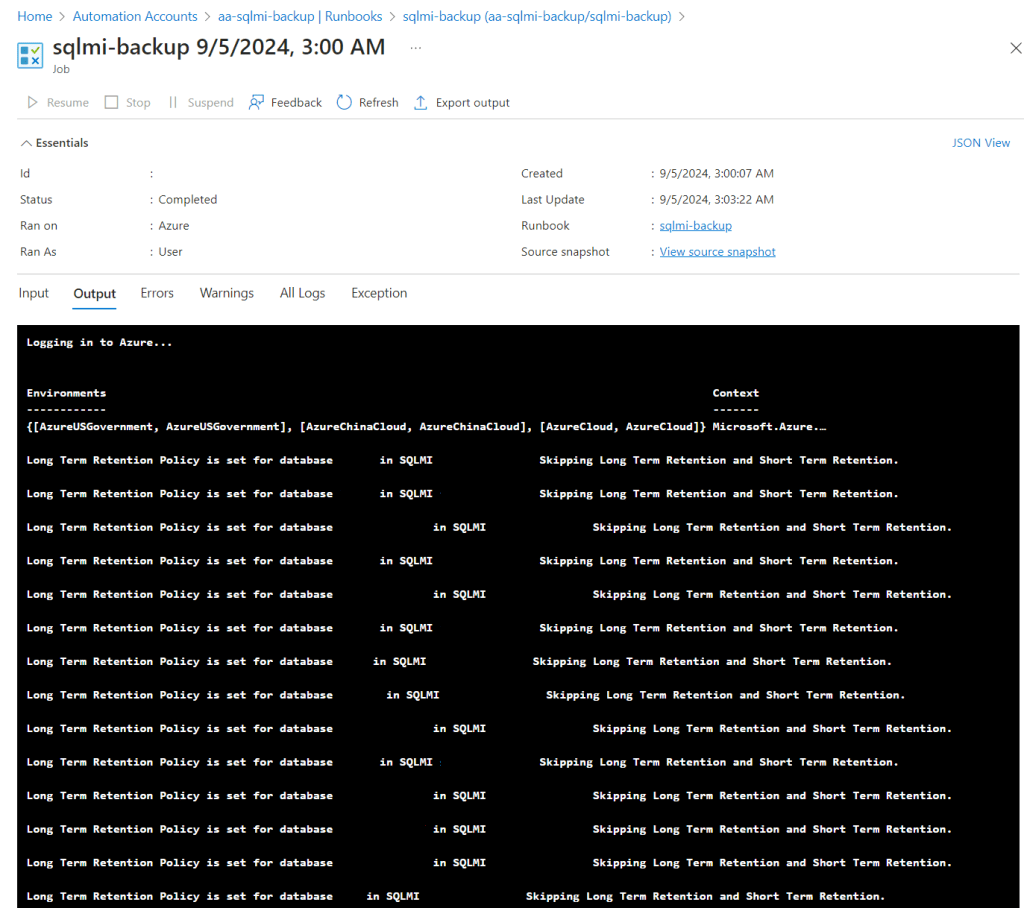Click the Export output icon

(x=421, y=103)
